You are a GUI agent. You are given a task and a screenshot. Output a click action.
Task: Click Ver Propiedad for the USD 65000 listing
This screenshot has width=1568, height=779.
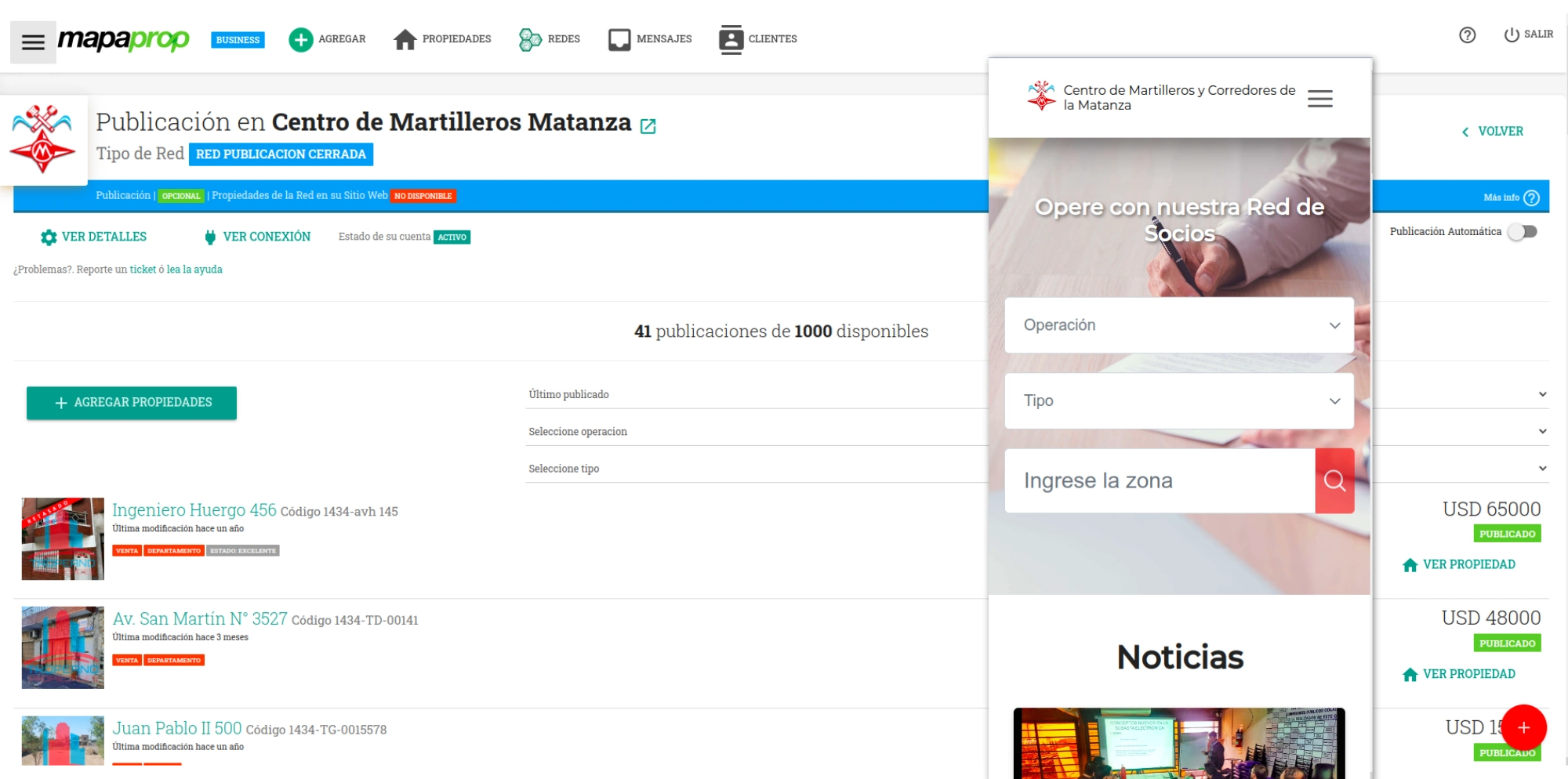pos(1459,565)
